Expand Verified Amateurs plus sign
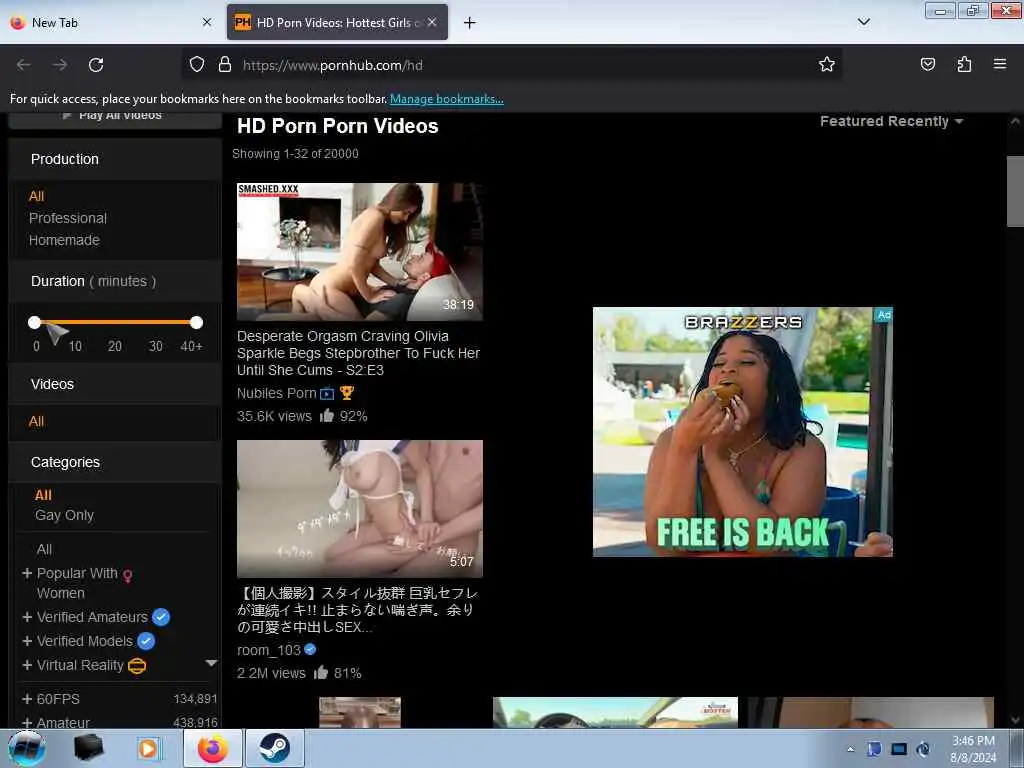 click(27, 617)
